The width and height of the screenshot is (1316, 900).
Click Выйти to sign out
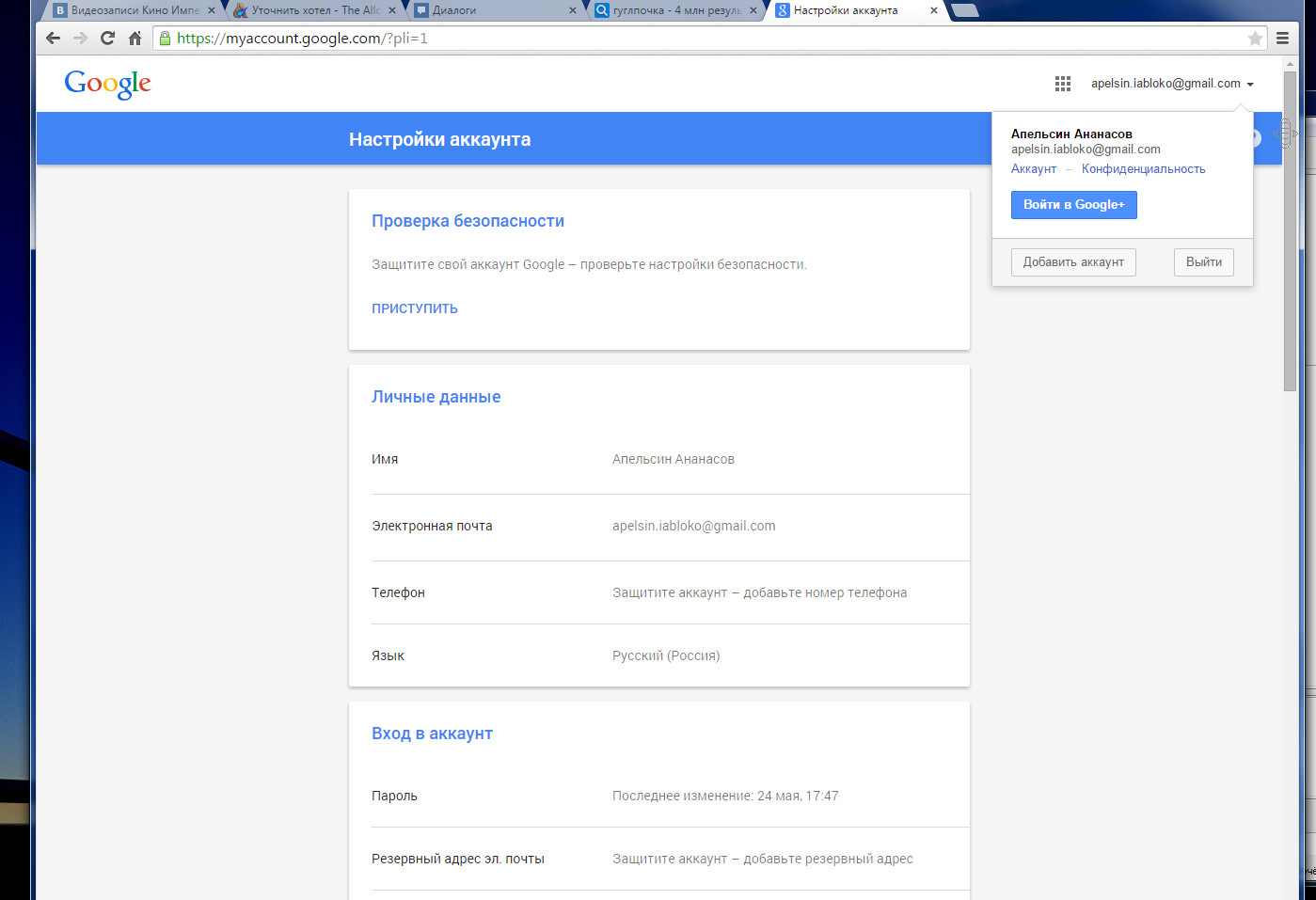pyautogui.click(x=1204, y=262)
